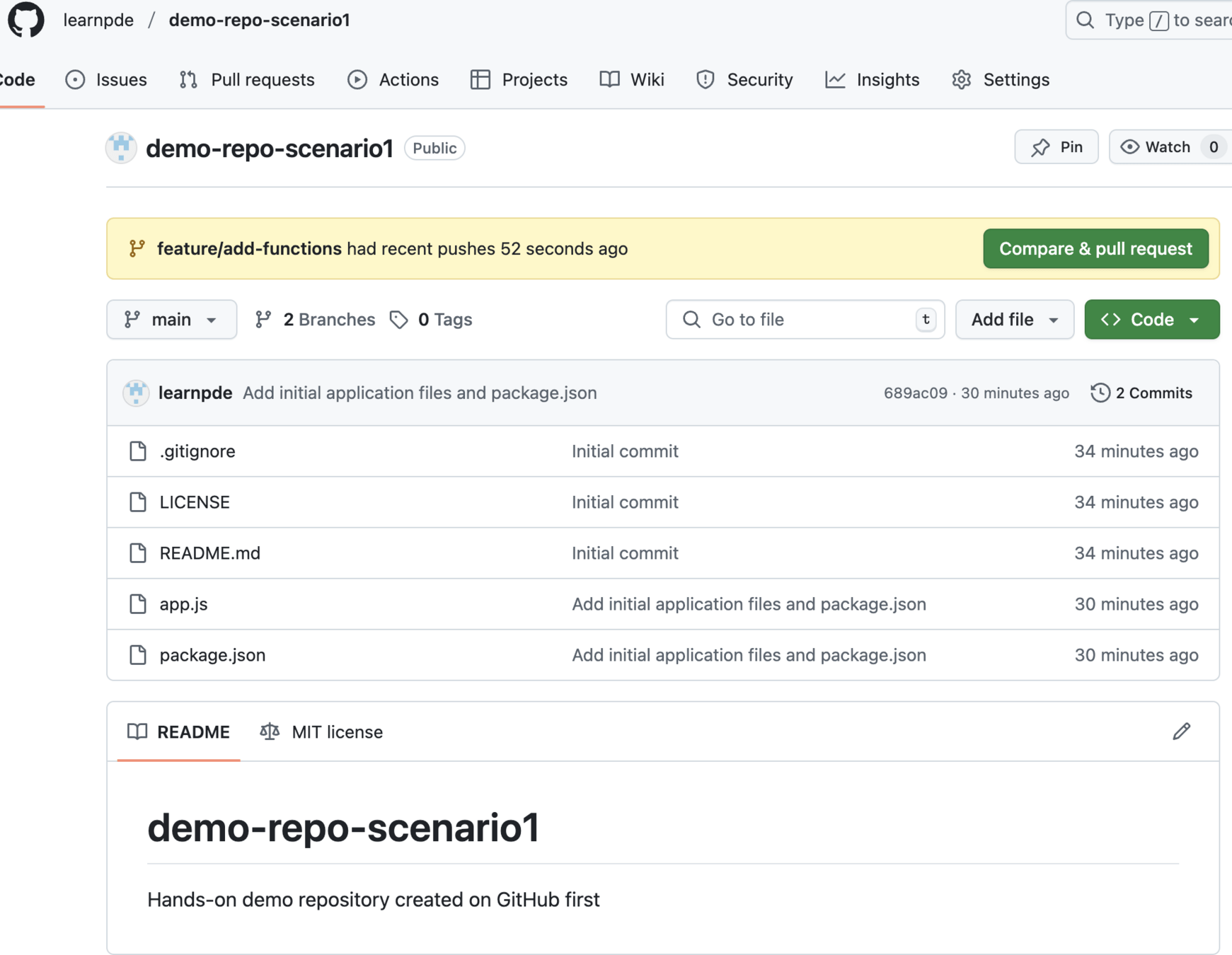
Task: Click the GitHub Octocat logo
Action: (26, 19)
